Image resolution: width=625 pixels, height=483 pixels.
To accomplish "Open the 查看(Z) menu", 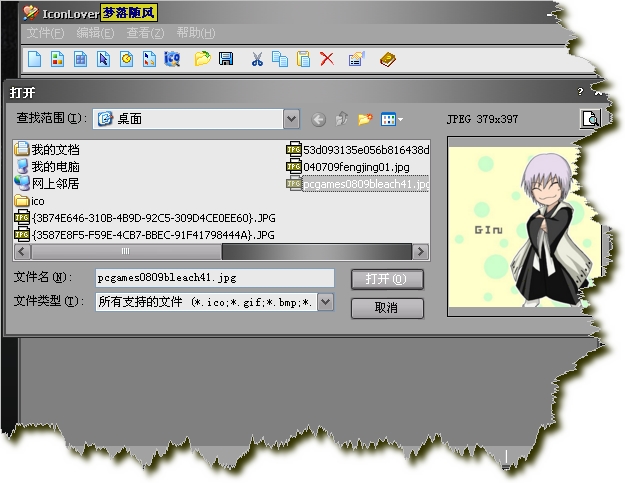I will pos(145,33).
